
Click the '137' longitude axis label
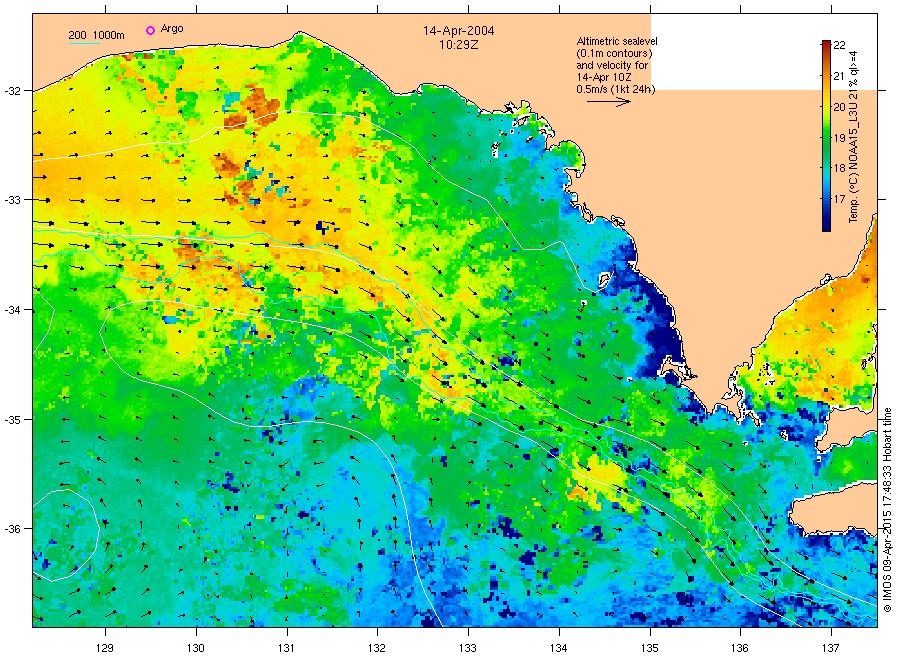click(x=831, y=649)
